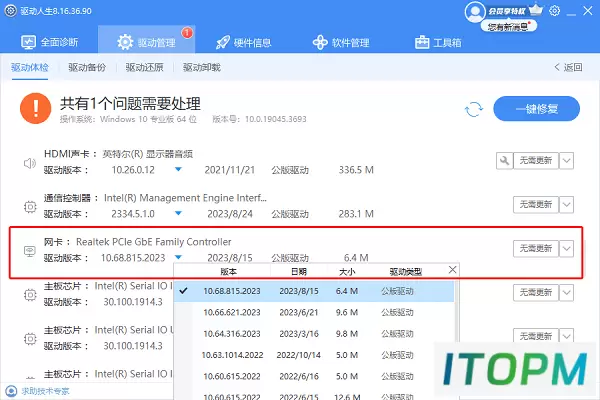Switch to 驱动备份 sub-tab
Image resolution: width=600 pixels, height=400 pixels.
tap(87, 67)
